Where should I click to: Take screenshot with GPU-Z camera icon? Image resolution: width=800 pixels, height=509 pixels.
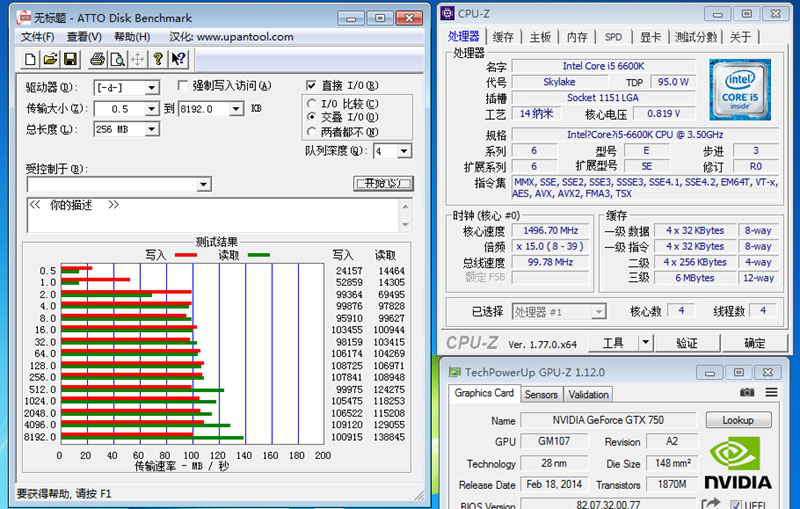click(x=747, y=392)
